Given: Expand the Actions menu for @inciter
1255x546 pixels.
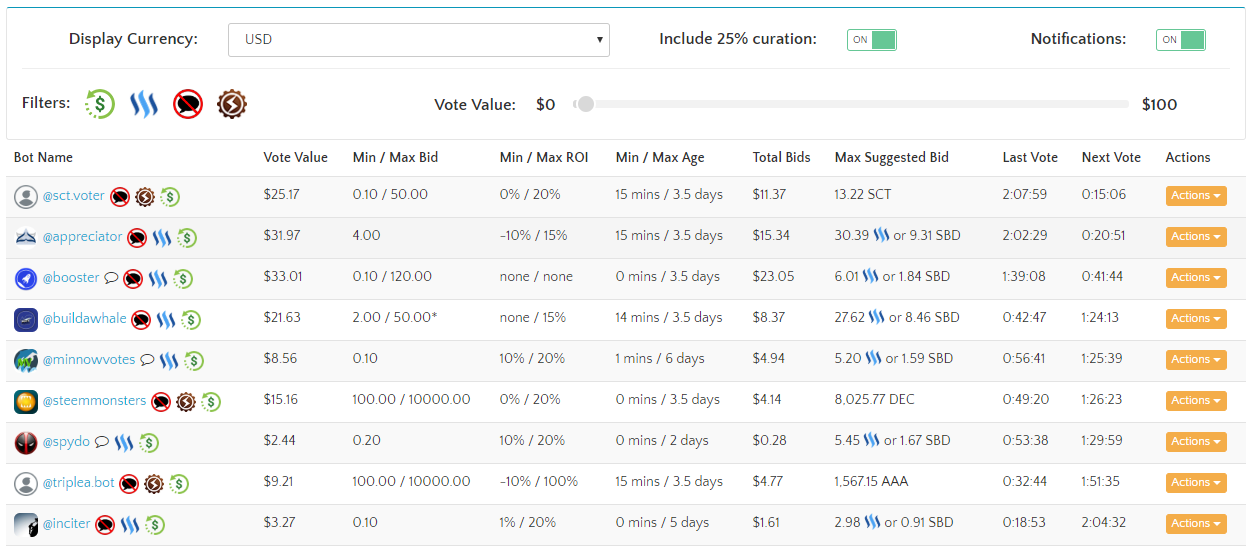Looking at the screenshot, I should pos(1195,524).
